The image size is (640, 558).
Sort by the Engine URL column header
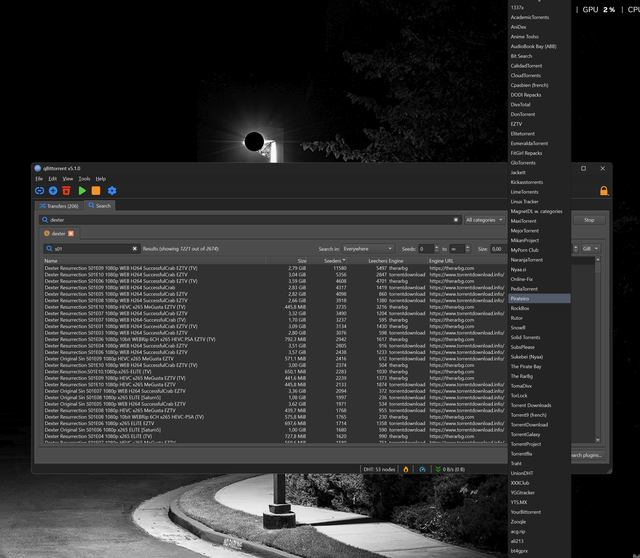(467, 261)
